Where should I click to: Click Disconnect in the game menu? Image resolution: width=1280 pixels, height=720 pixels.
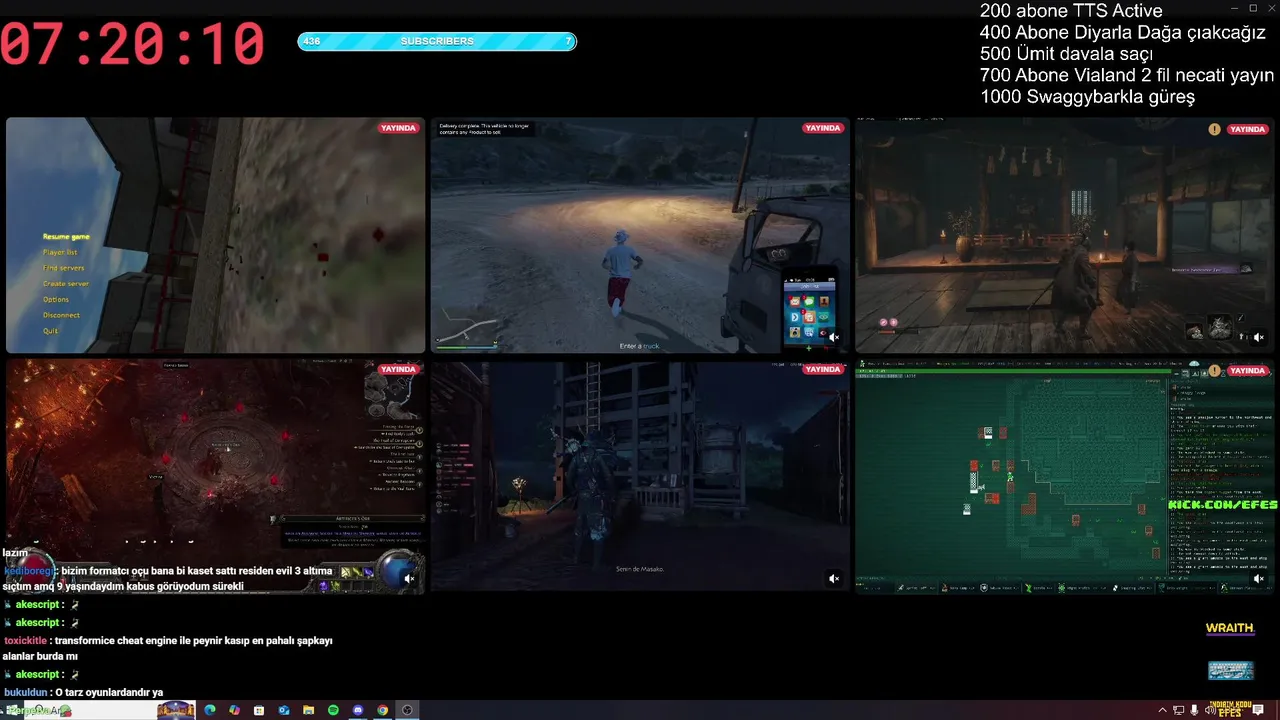[61, 315]
